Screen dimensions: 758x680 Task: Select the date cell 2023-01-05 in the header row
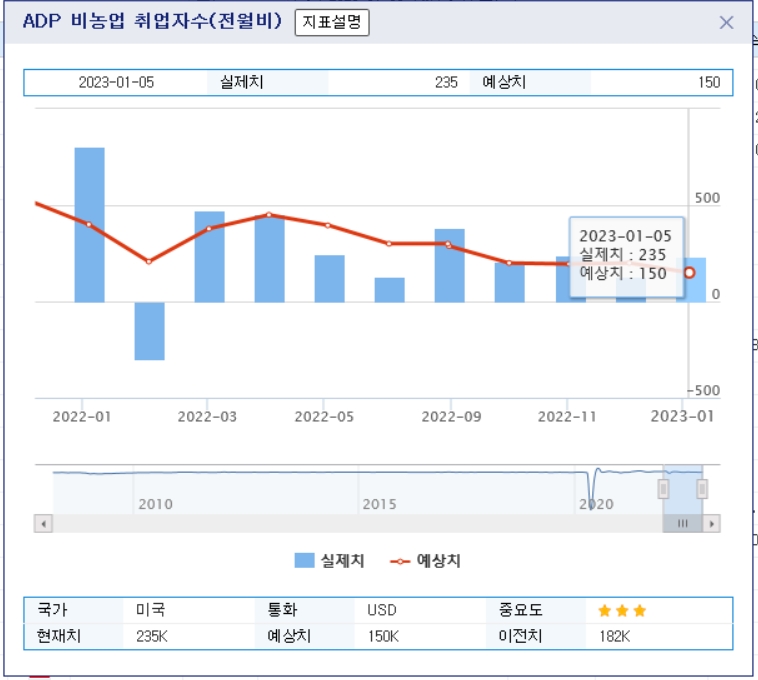(116, 82)
